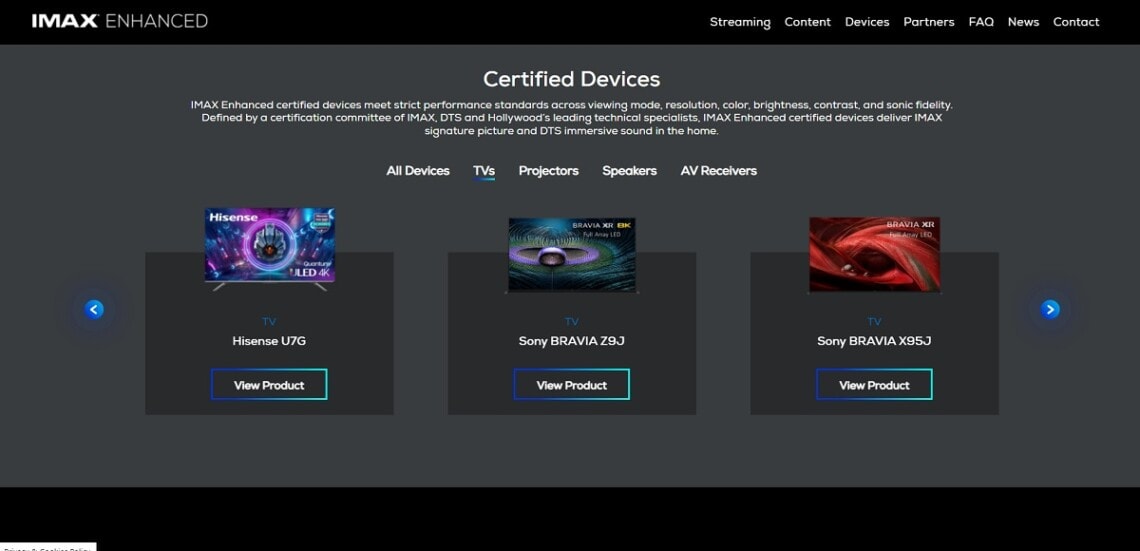The image size is (1140, 551).
Task: Click the IMAX Enhanced logo
Action: coord(120,21)
